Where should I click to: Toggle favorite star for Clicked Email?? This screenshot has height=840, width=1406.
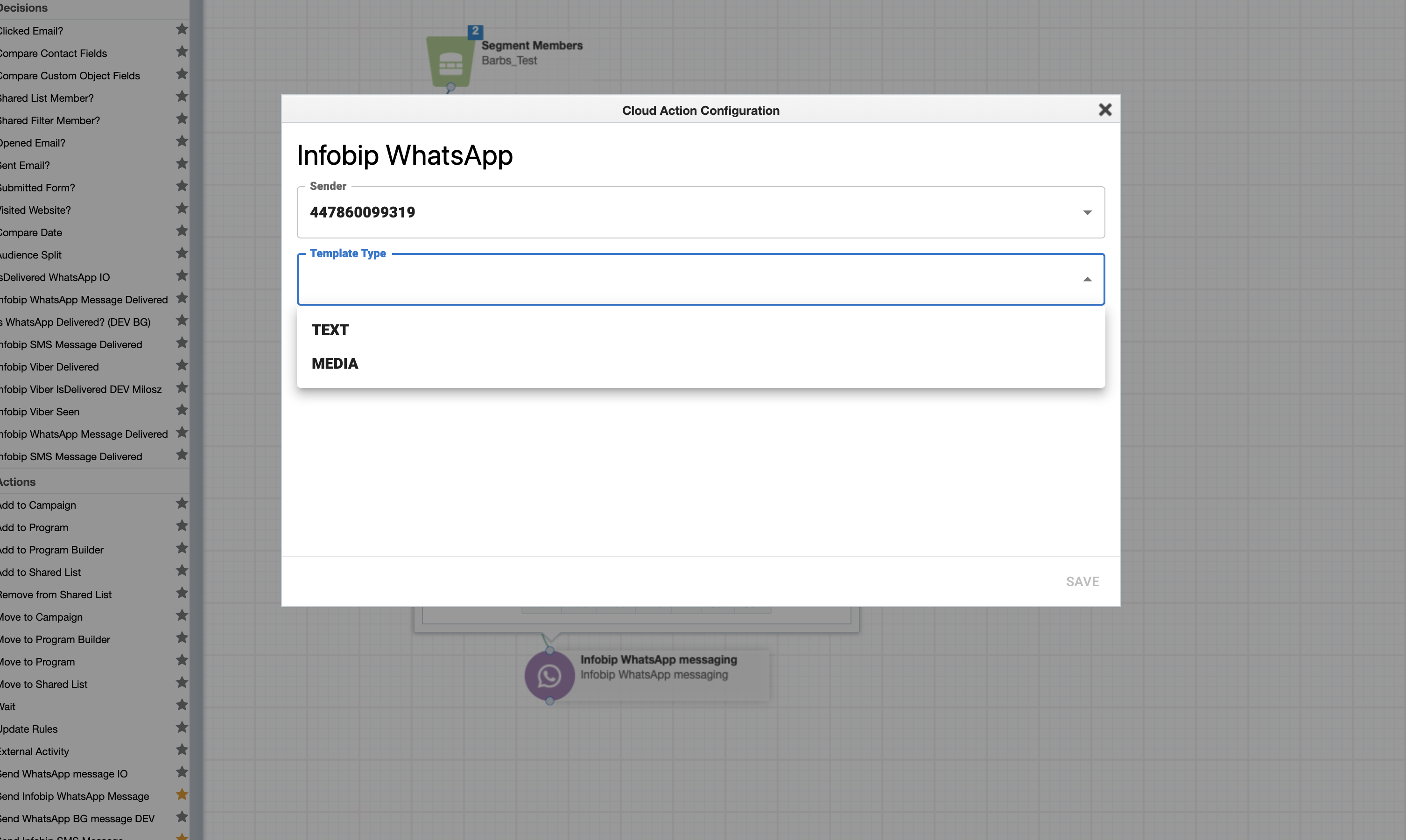click(x=182, y=29)
